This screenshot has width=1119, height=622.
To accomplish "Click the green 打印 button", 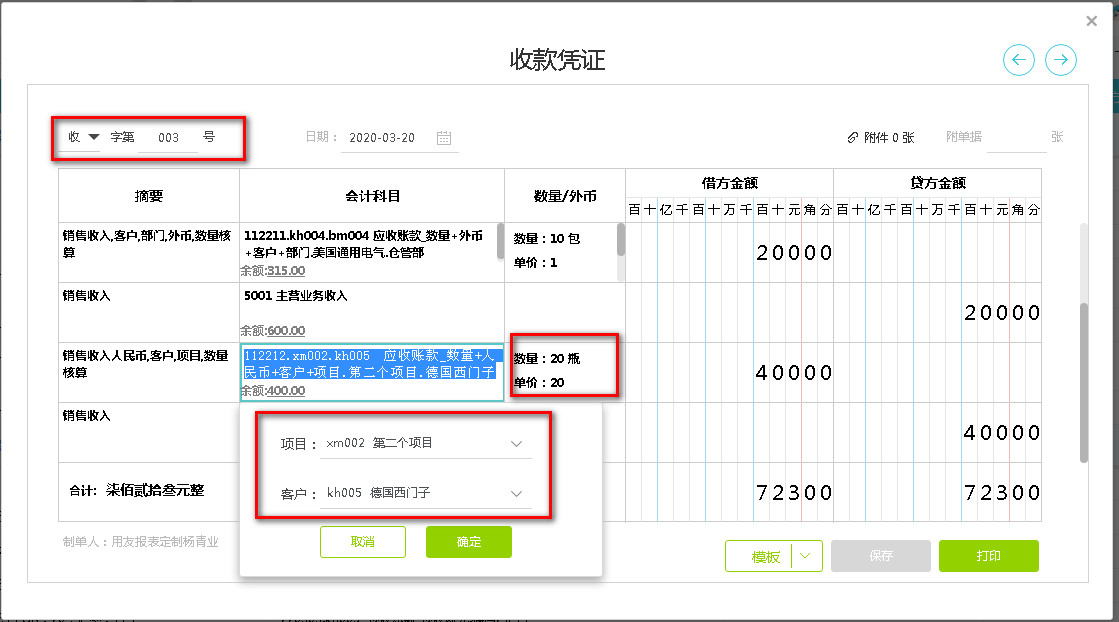I will pyautogui.click(x=988, y=556).
